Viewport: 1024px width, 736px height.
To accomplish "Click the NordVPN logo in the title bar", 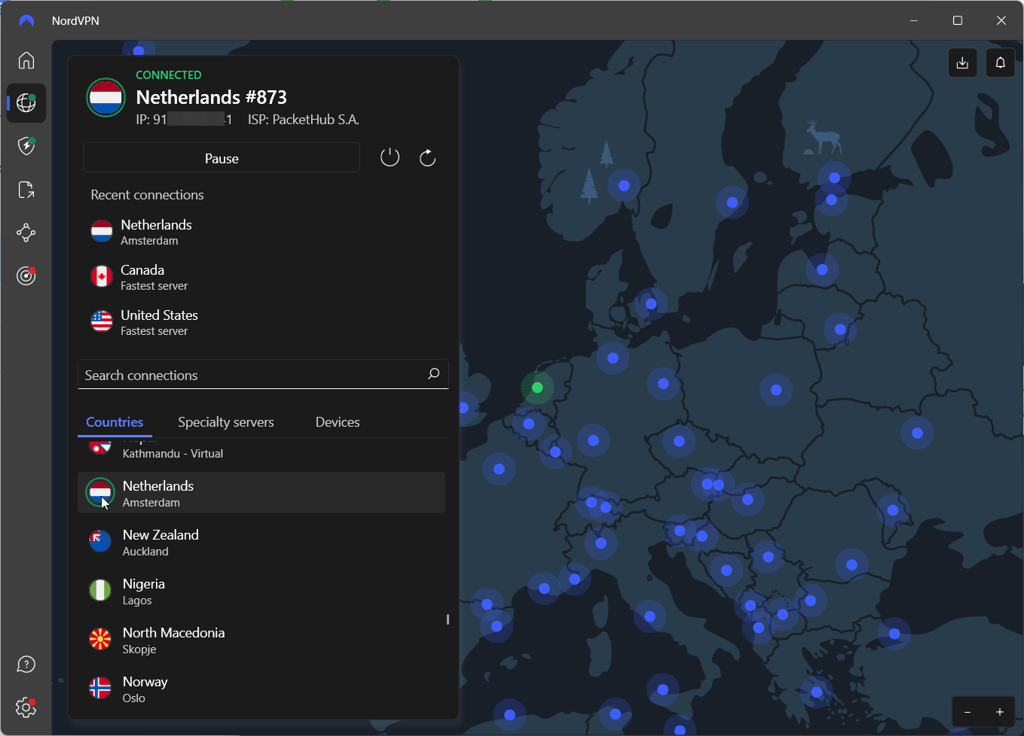I will [x=27, y=20].
